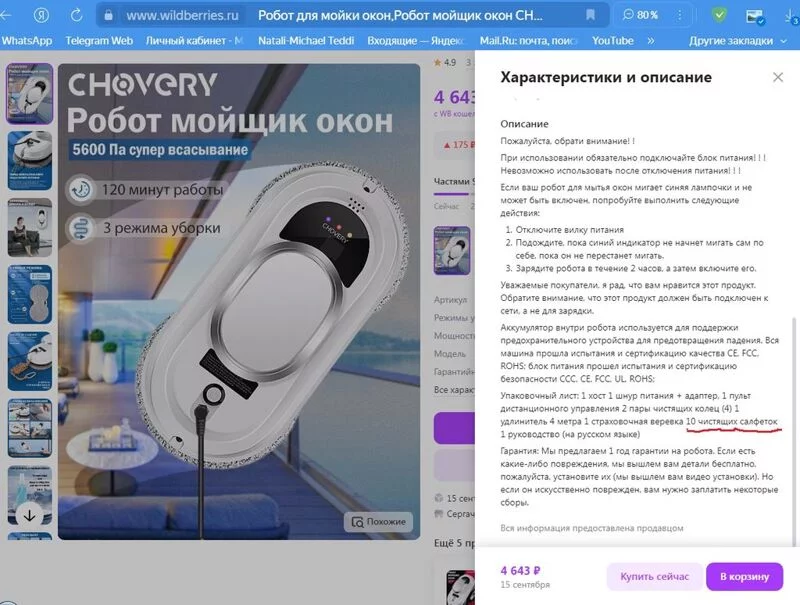
Task: Open the picture-in-picture extension icon
Action: [x=755, y=16]
